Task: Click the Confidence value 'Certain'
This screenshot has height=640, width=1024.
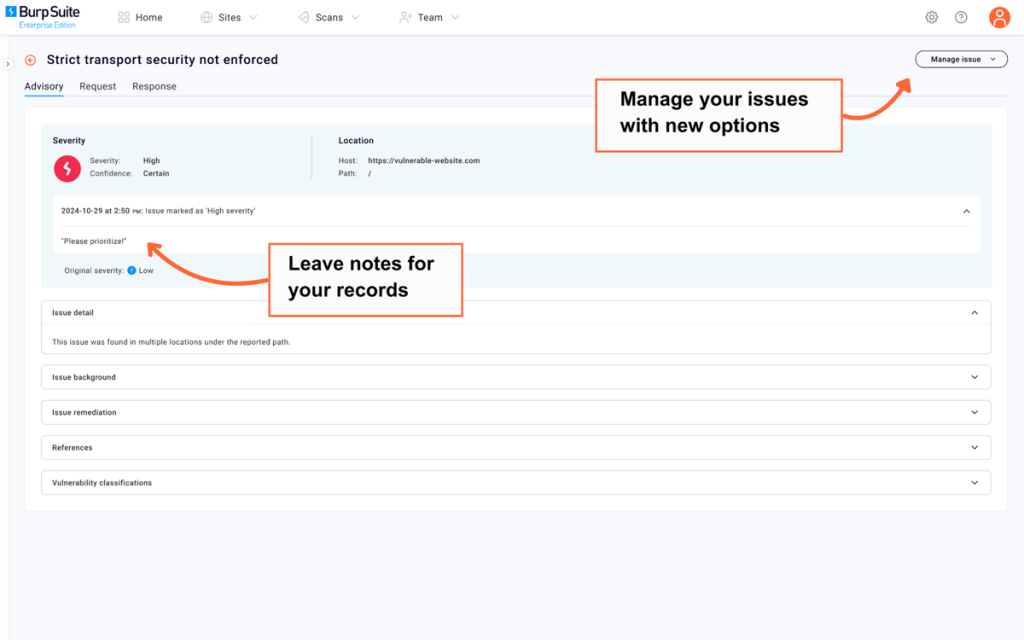Action: pyautogui.click(x=156, y=174)
